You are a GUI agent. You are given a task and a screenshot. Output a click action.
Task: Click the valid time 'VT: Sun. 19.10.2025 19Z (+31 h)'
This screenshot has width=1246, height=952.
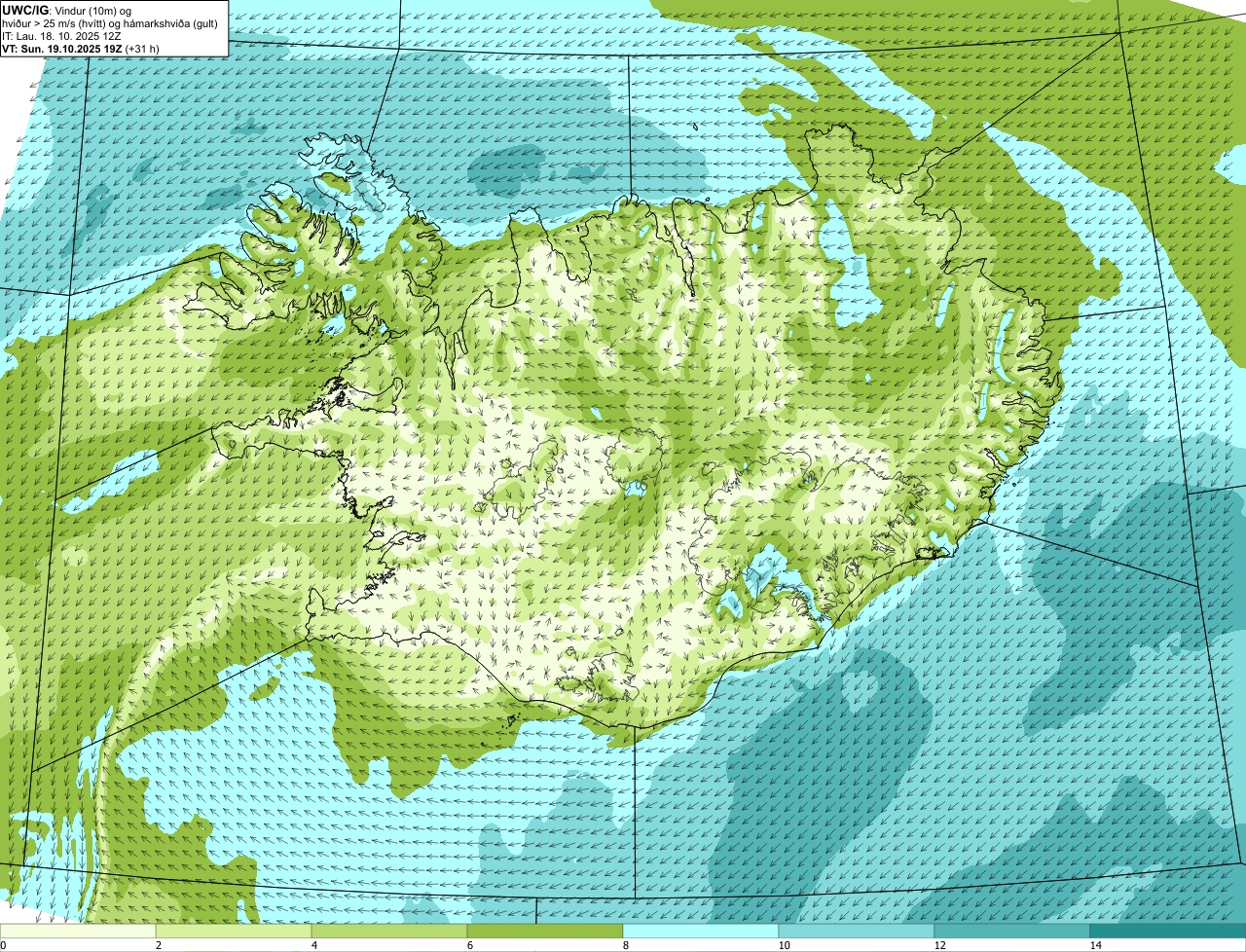click(x=81, y=49)
